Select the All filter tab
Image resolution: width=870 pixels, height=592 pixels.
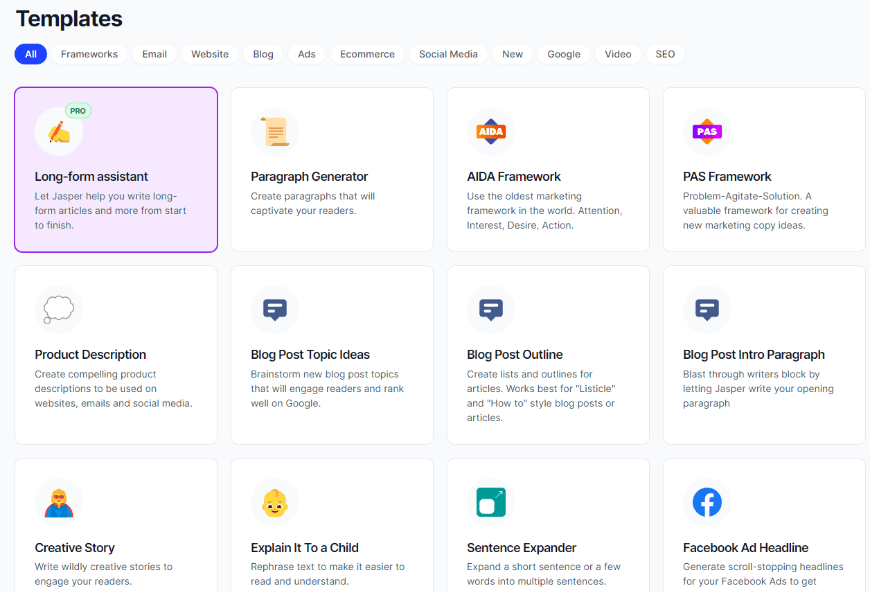pyautogui.click(x=31, y=54)
